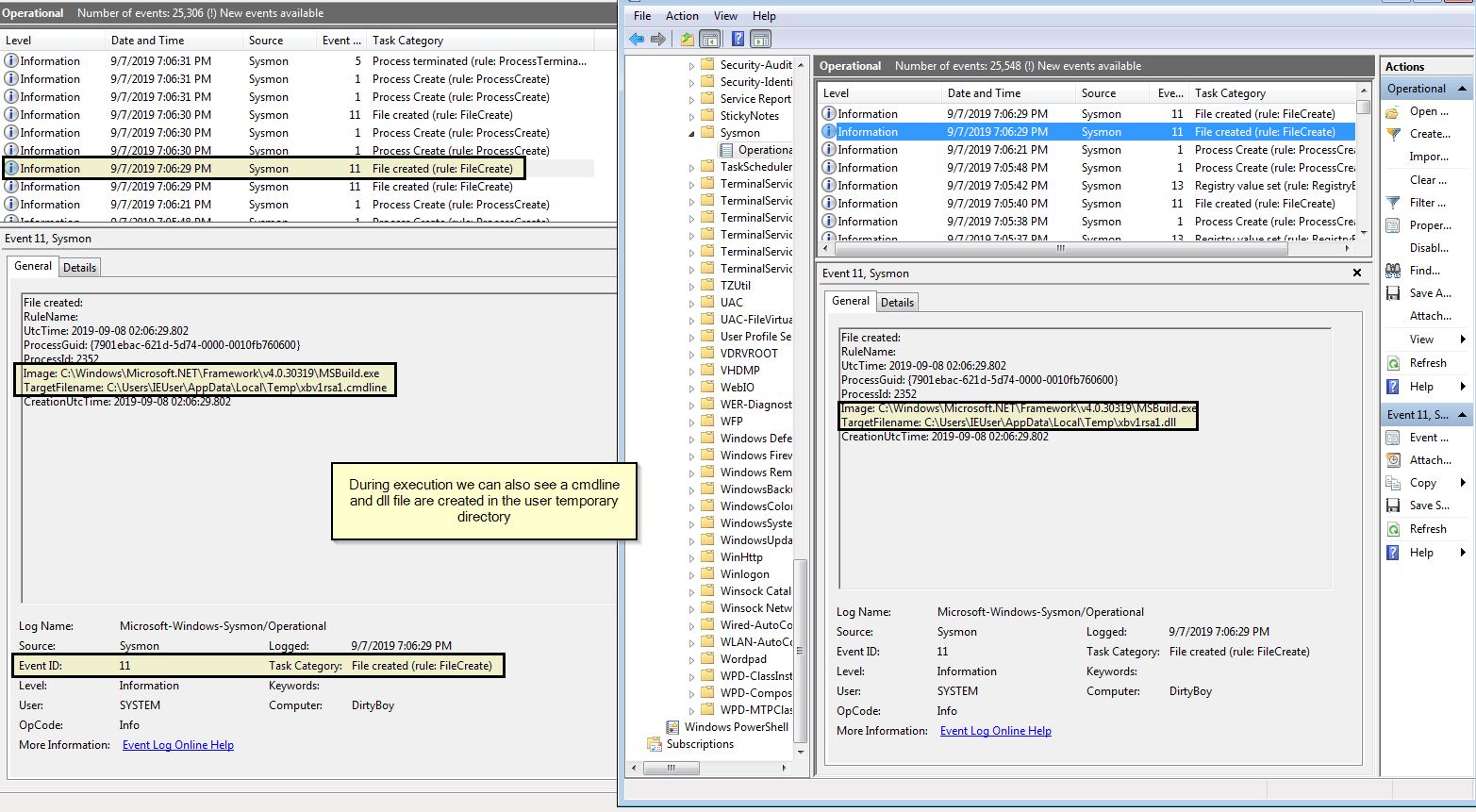
Task: Open Event Log Online Help link in left window
Action: click(177, 745)
